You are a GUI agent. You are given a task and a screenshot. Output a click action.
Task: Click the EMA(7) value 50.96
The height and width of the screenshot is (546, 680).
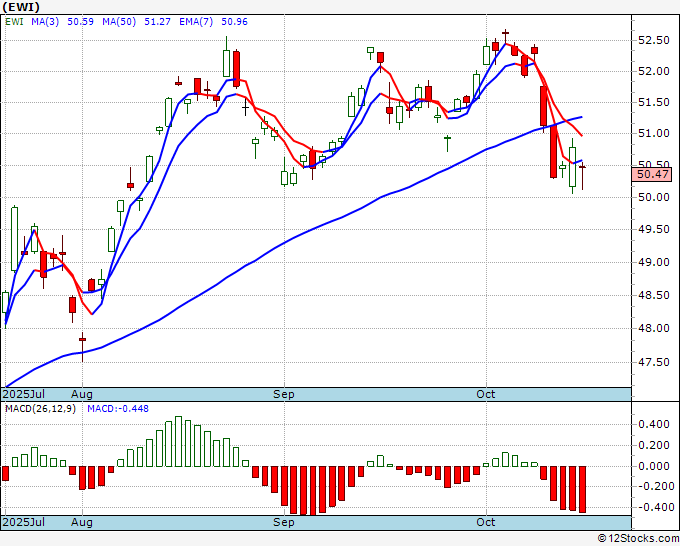pyautogui.click(x=235, y=21)
